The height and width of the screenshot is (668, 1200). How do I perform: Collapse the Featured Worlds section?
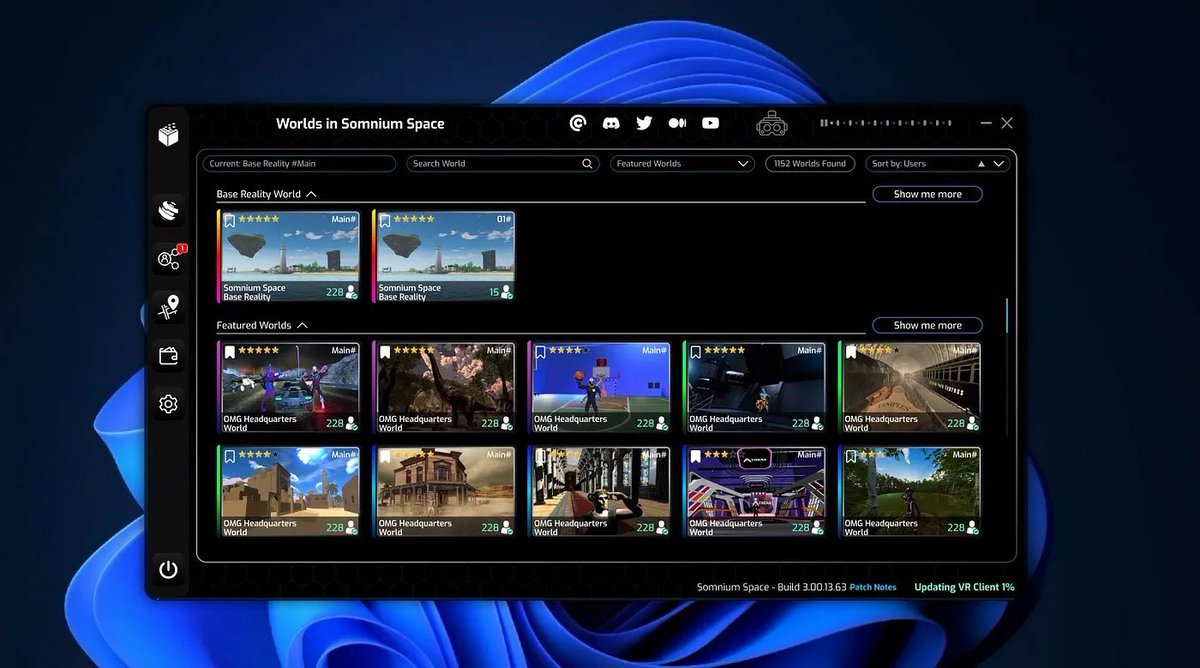tap(302, 325)
